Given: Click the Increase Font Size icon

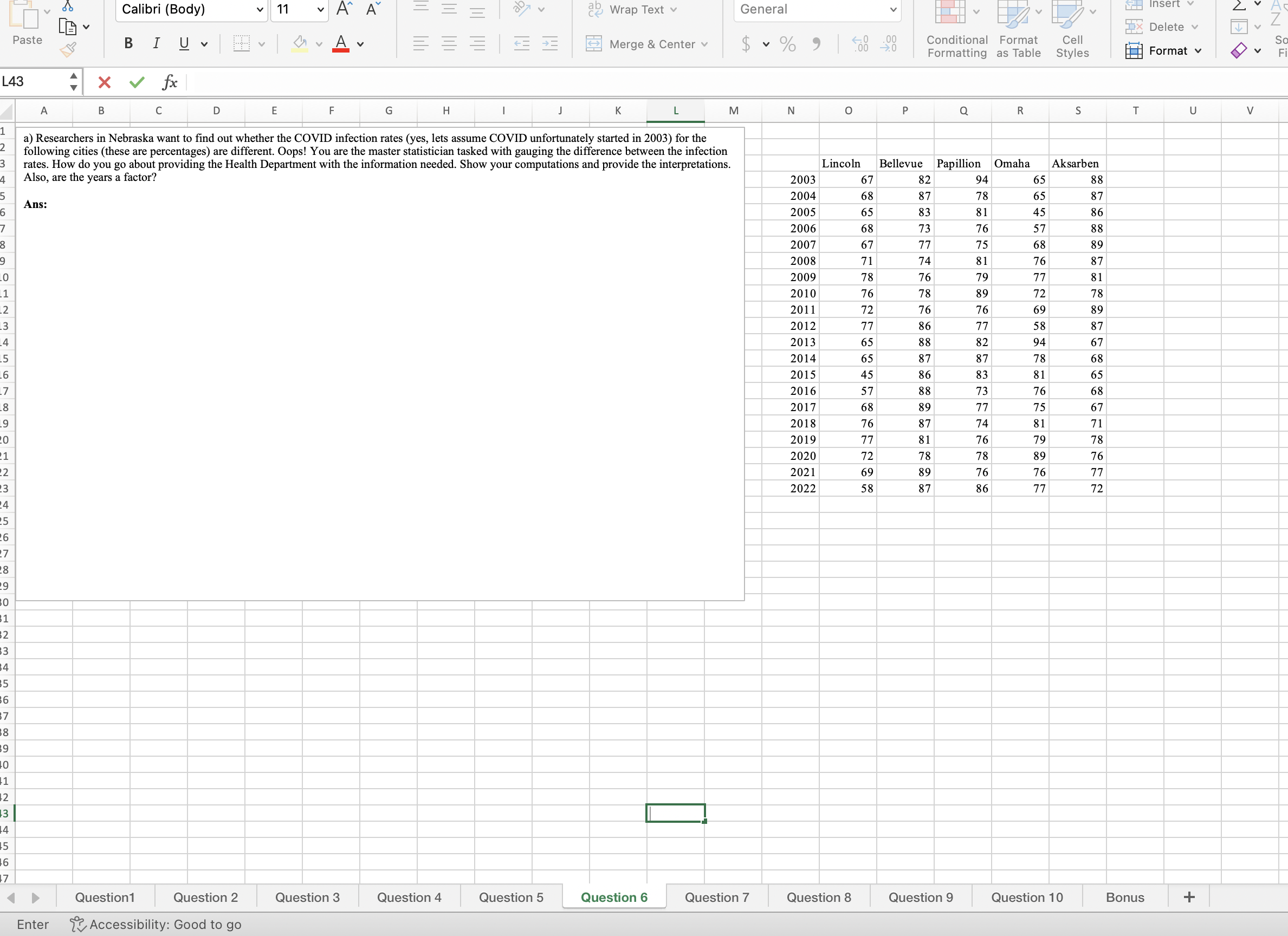Looking at the screenshot, I should point(344,9).
